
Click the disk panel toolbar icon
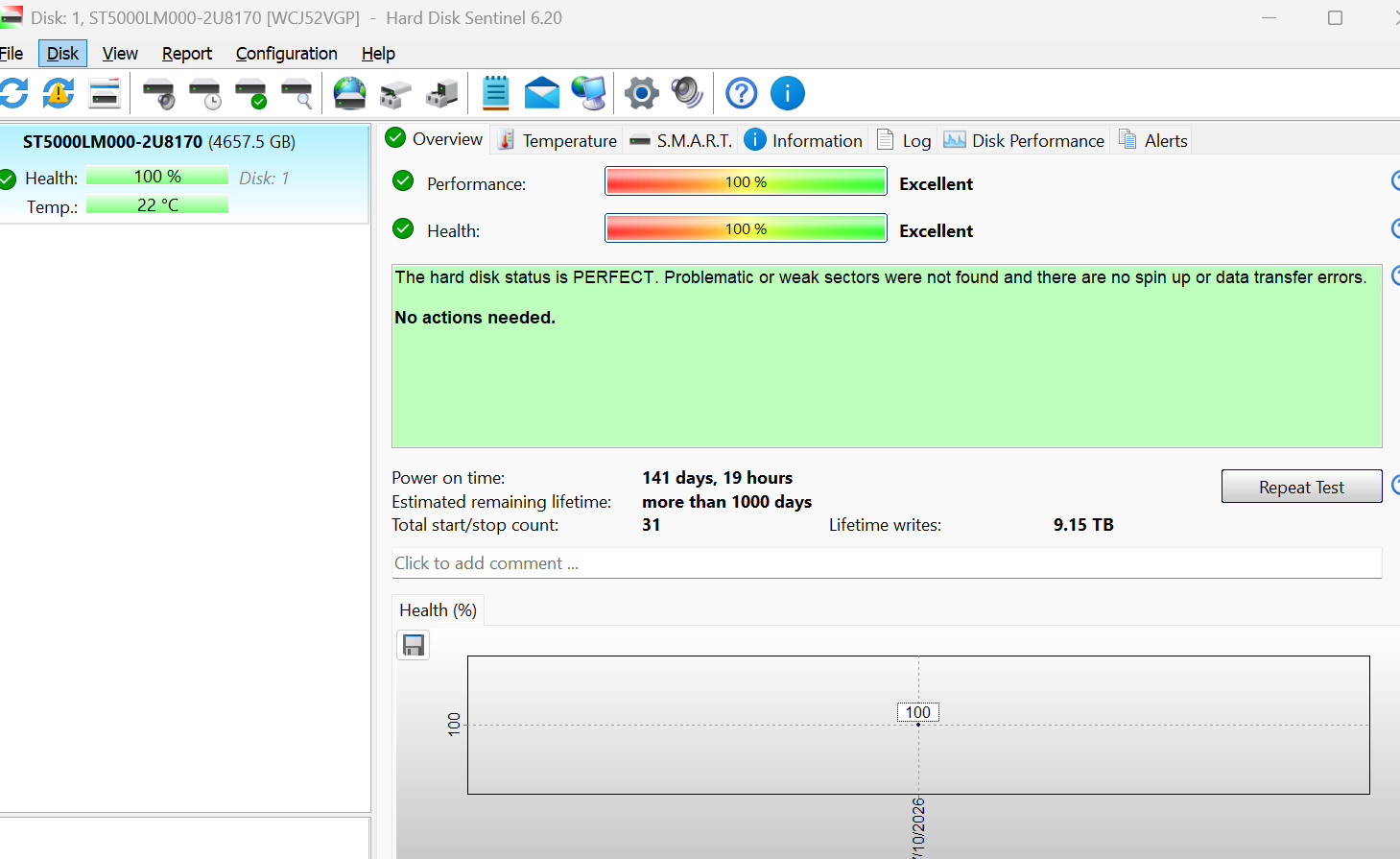[x=104, y=93]
